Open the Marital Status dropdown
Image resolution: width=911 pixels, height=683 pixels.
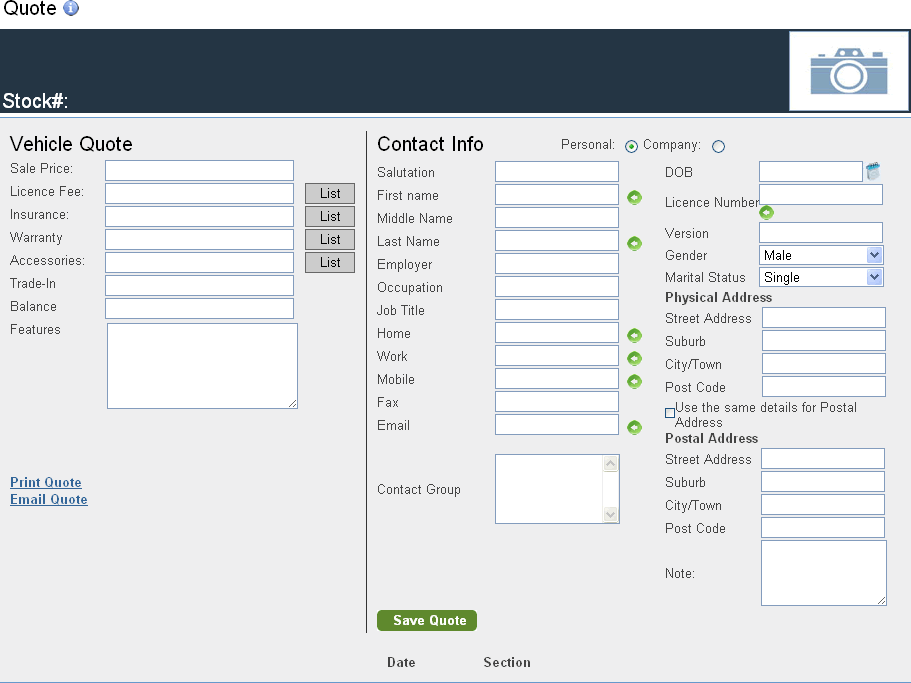tap(821, 277)
